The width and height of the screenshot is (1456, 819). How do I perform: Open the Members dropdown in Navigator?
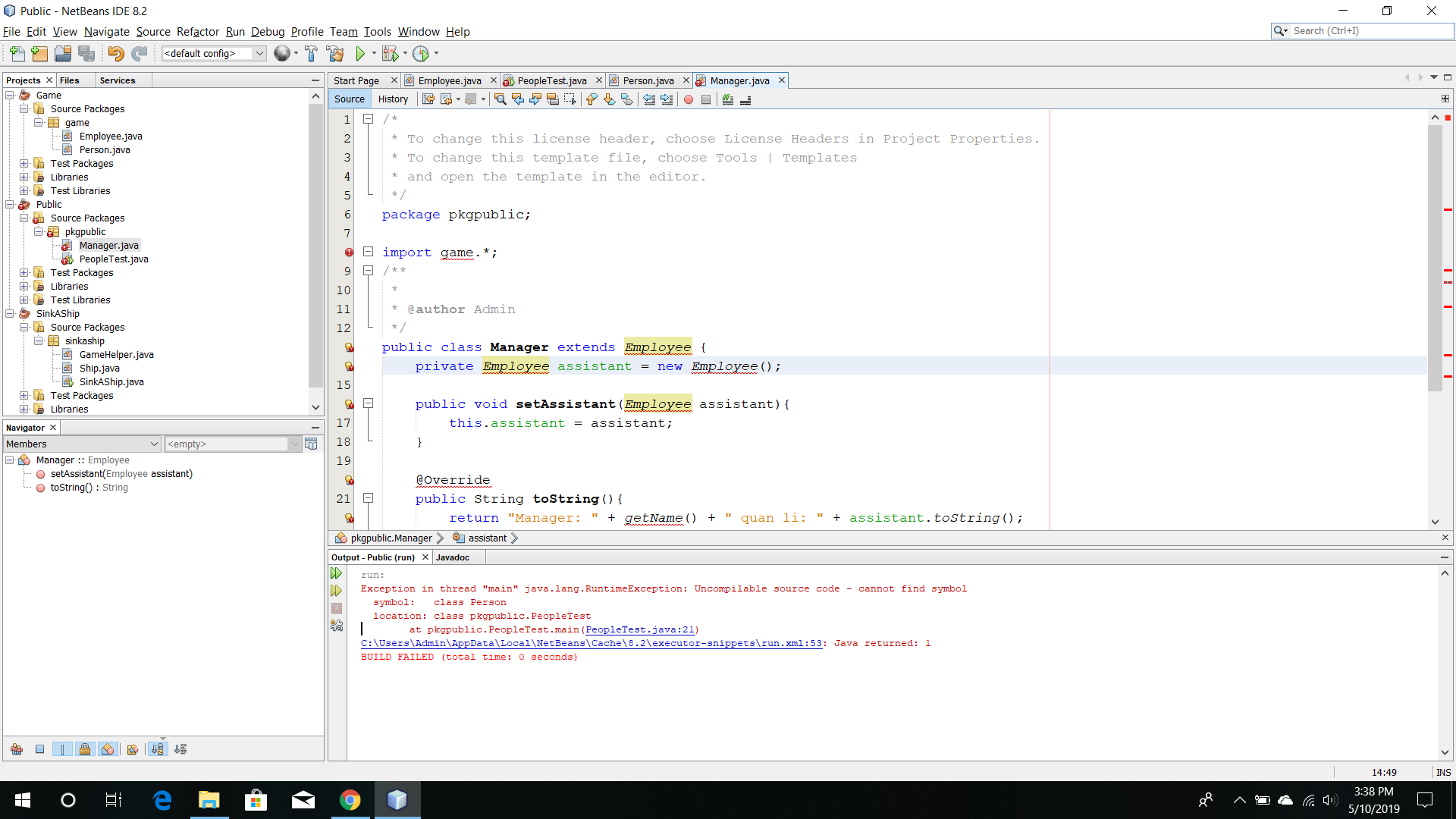82,444
